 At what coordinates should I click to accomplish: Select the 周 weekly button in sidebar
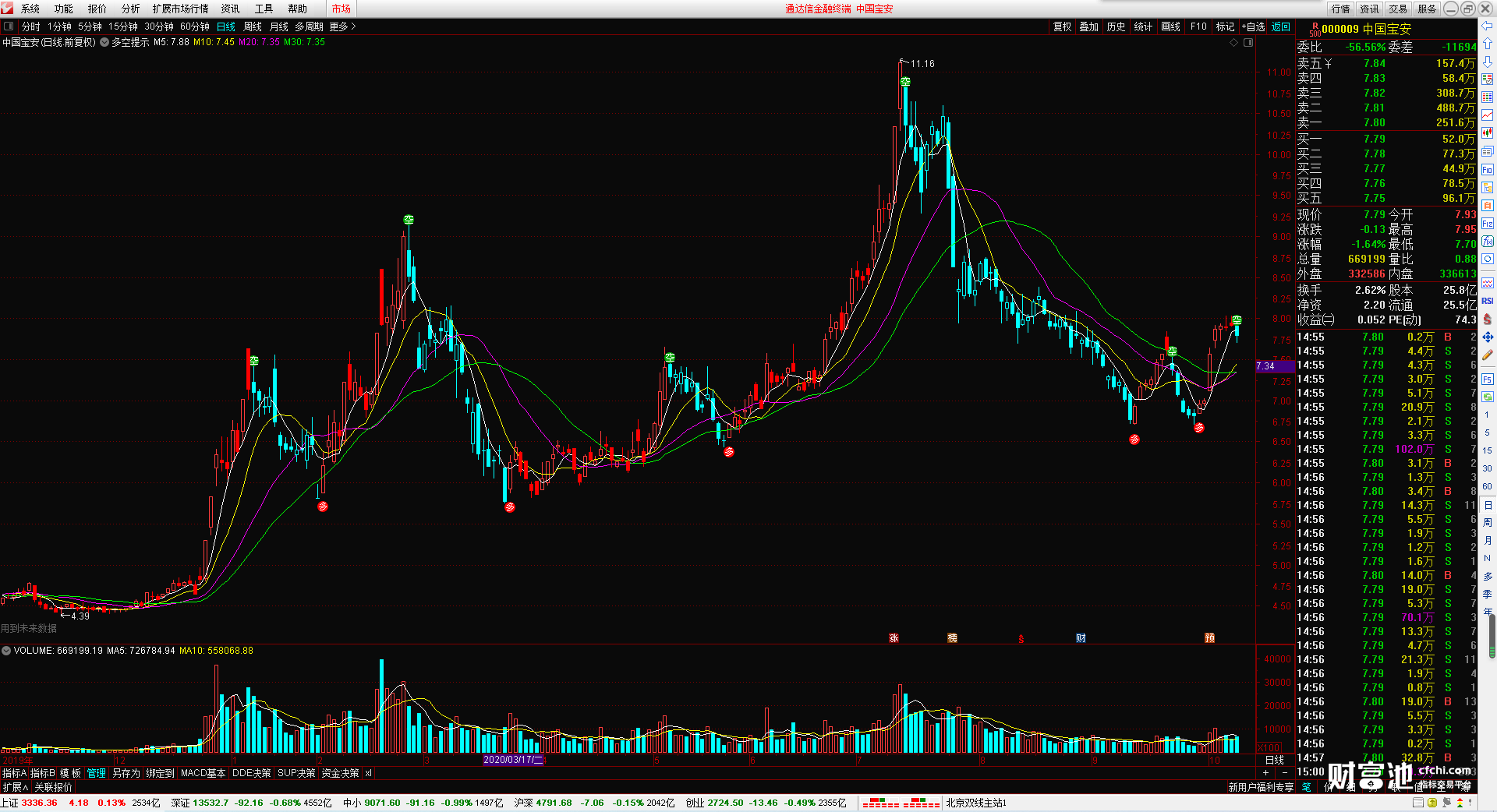tap(1488, 522)
